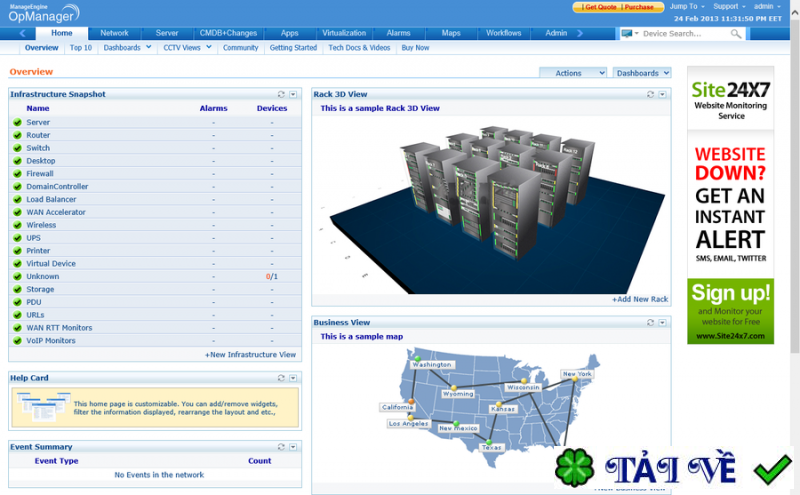The height and width of the screenshot is (495, 800).
Task: Open the Workflows tab
Action: click(504, 33)
